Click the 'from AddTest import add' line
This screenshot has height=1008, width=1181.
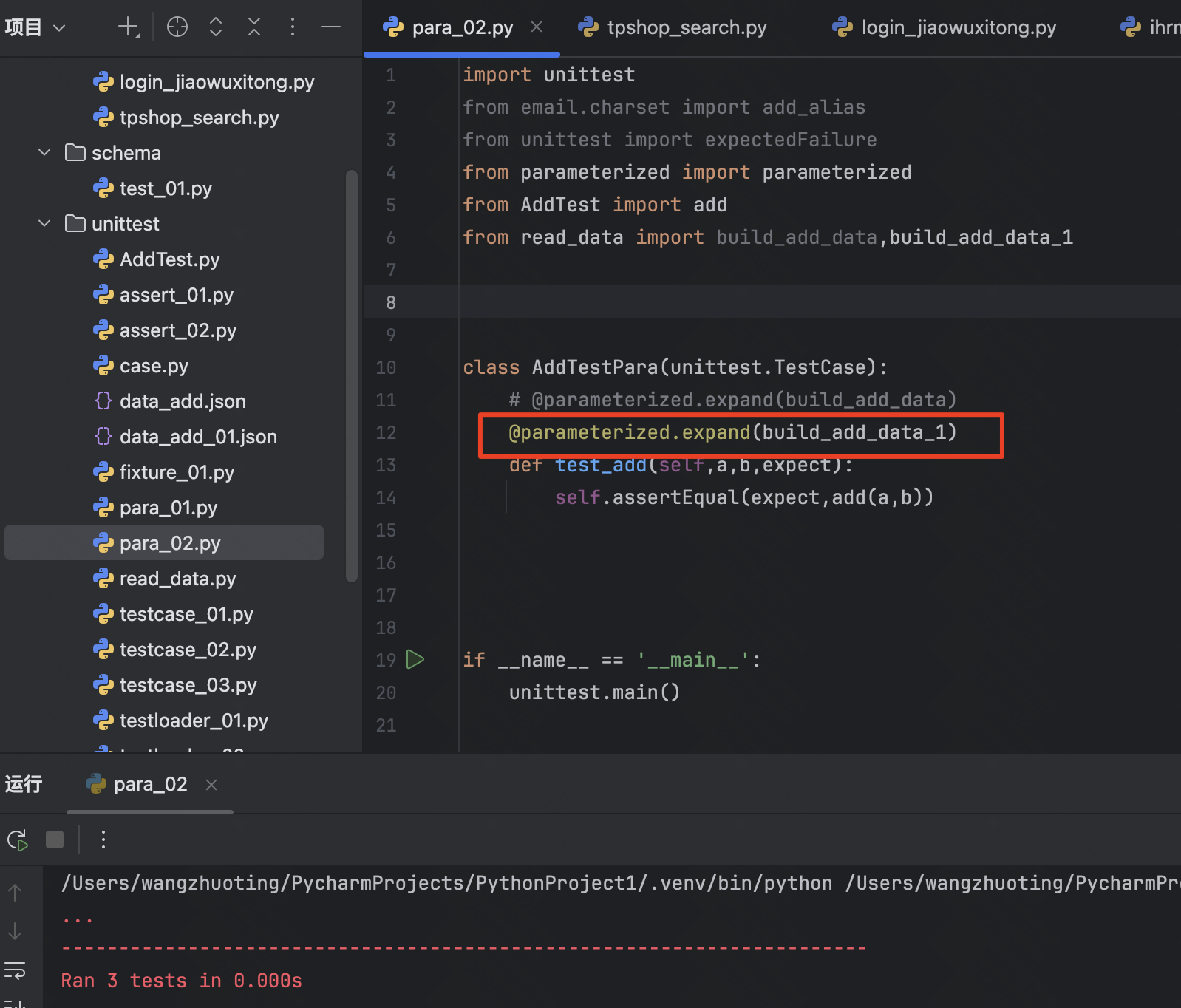click(595, 205)
